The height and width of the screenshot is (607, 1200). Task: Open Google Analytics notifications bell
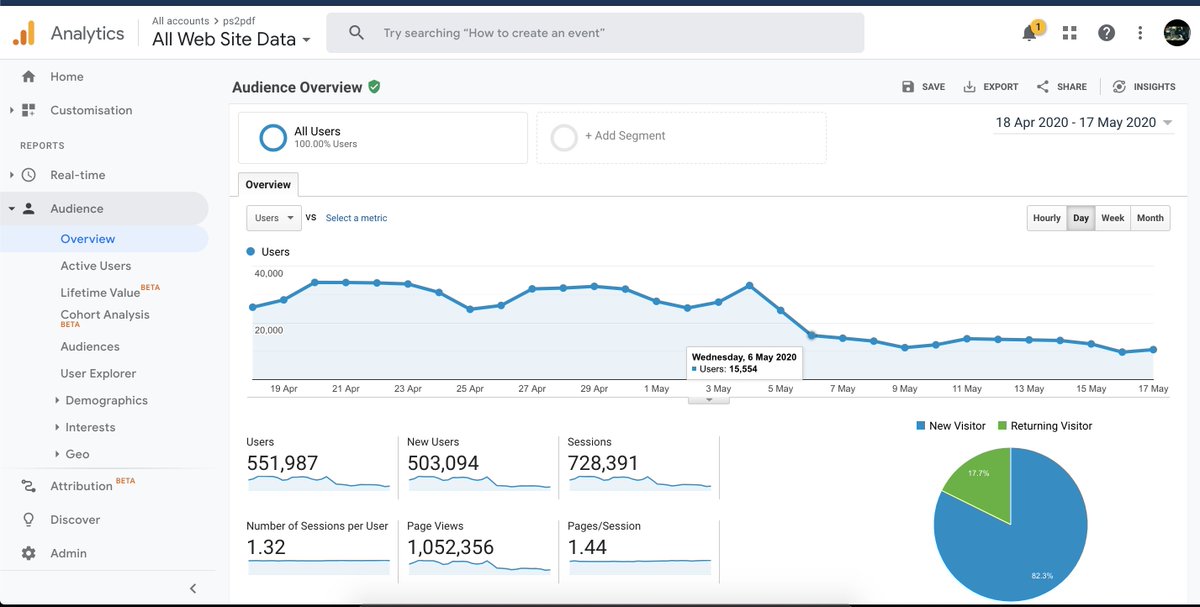click(x=1029, y=32)
